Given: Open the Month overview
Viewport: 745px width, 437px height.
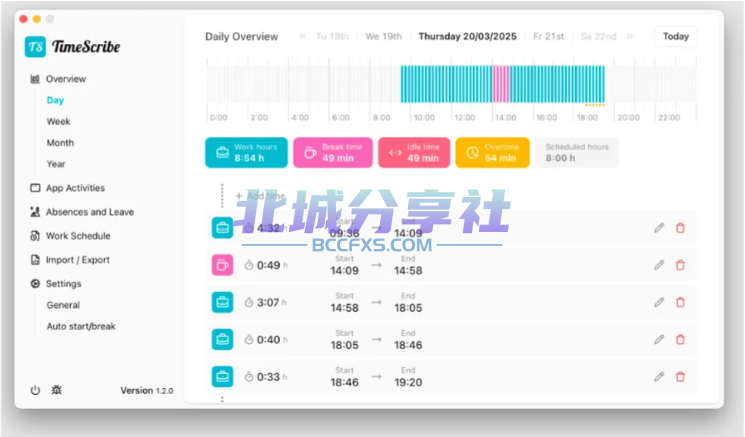Looking at the screenshot, I should (60, 143).
